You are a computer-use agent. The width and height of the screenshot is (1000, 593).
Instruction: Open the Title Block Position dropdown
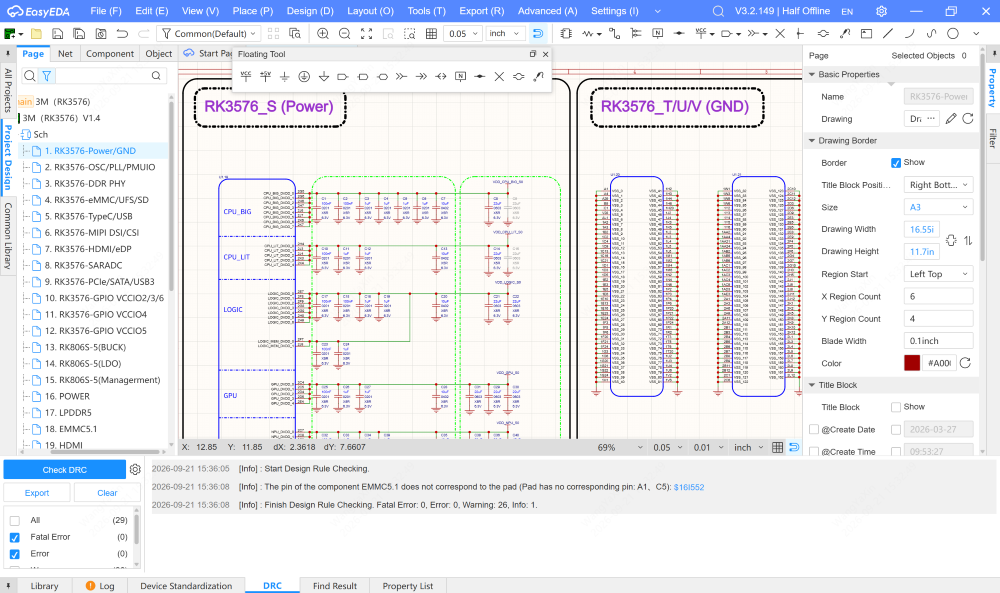[x=938, y=185]
